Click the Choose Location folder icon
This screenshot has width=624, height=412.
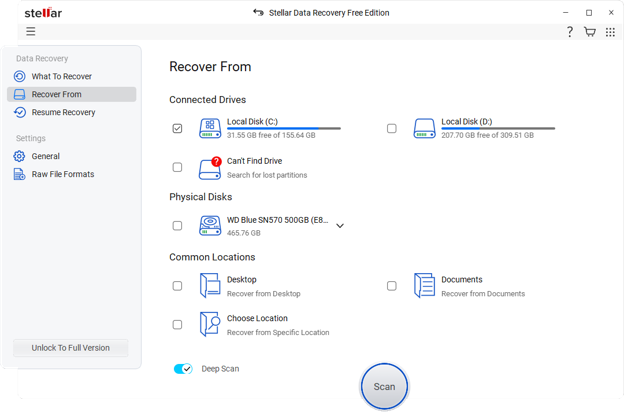[210, 324]
